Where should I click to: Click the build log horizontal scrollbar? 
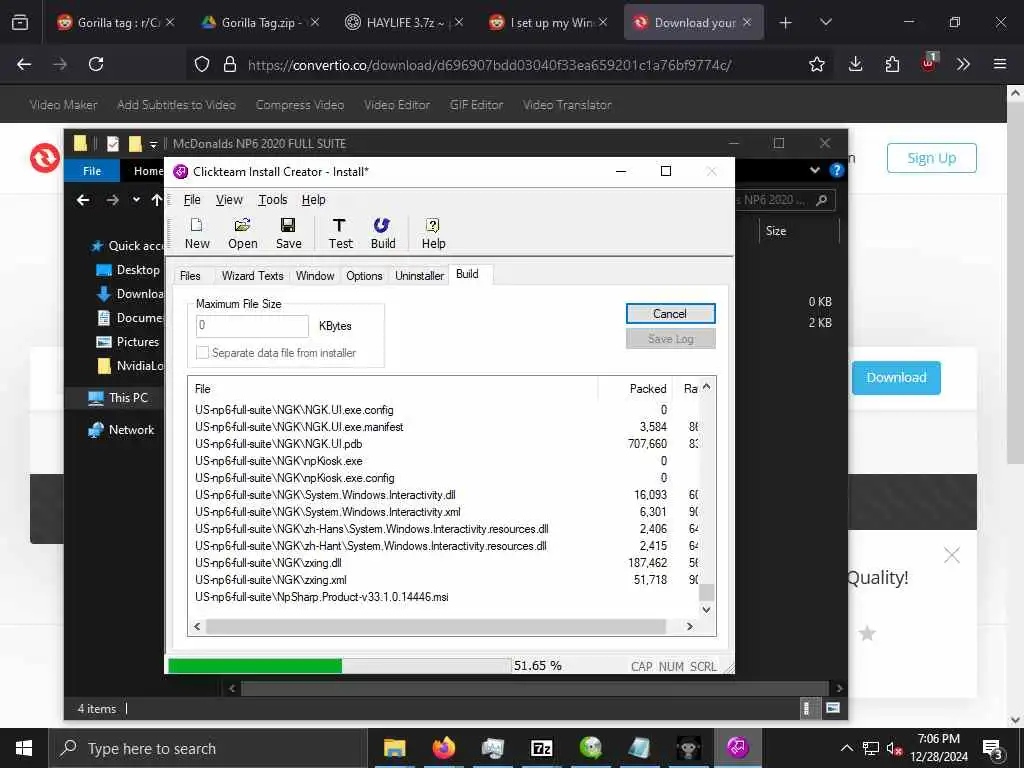pyautogui.click(x=436, y=626)
